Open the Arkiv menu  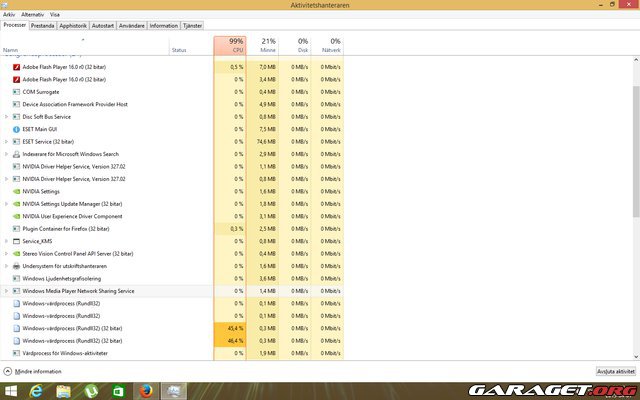(x=9, y=16)
